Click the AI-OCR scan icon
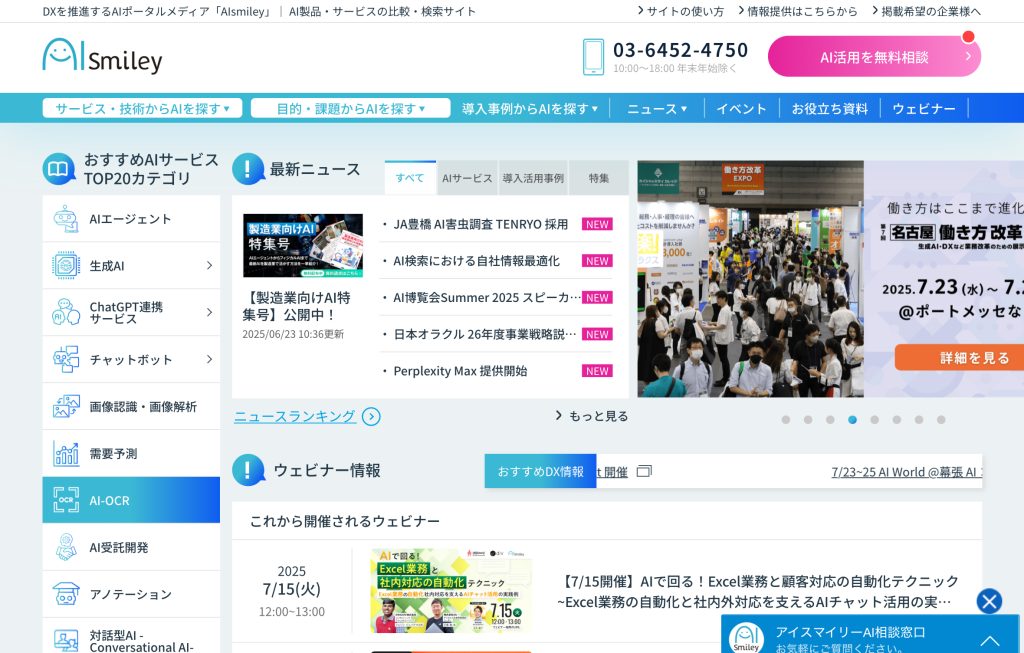Screen dimensions: 1024x653 pos(66,500)
